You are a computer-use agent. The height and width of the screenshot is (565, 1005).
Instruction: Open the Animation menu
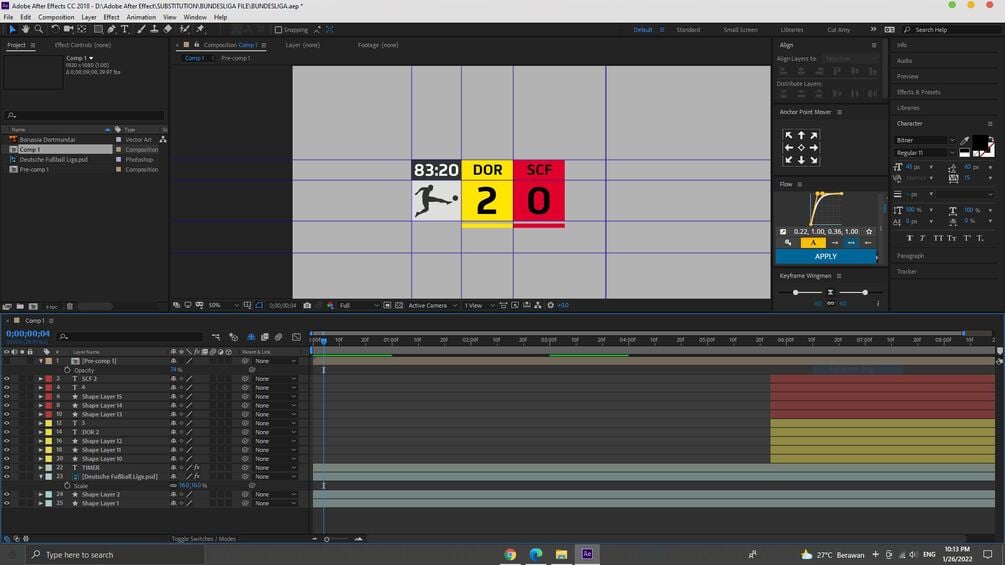[141, 17]
